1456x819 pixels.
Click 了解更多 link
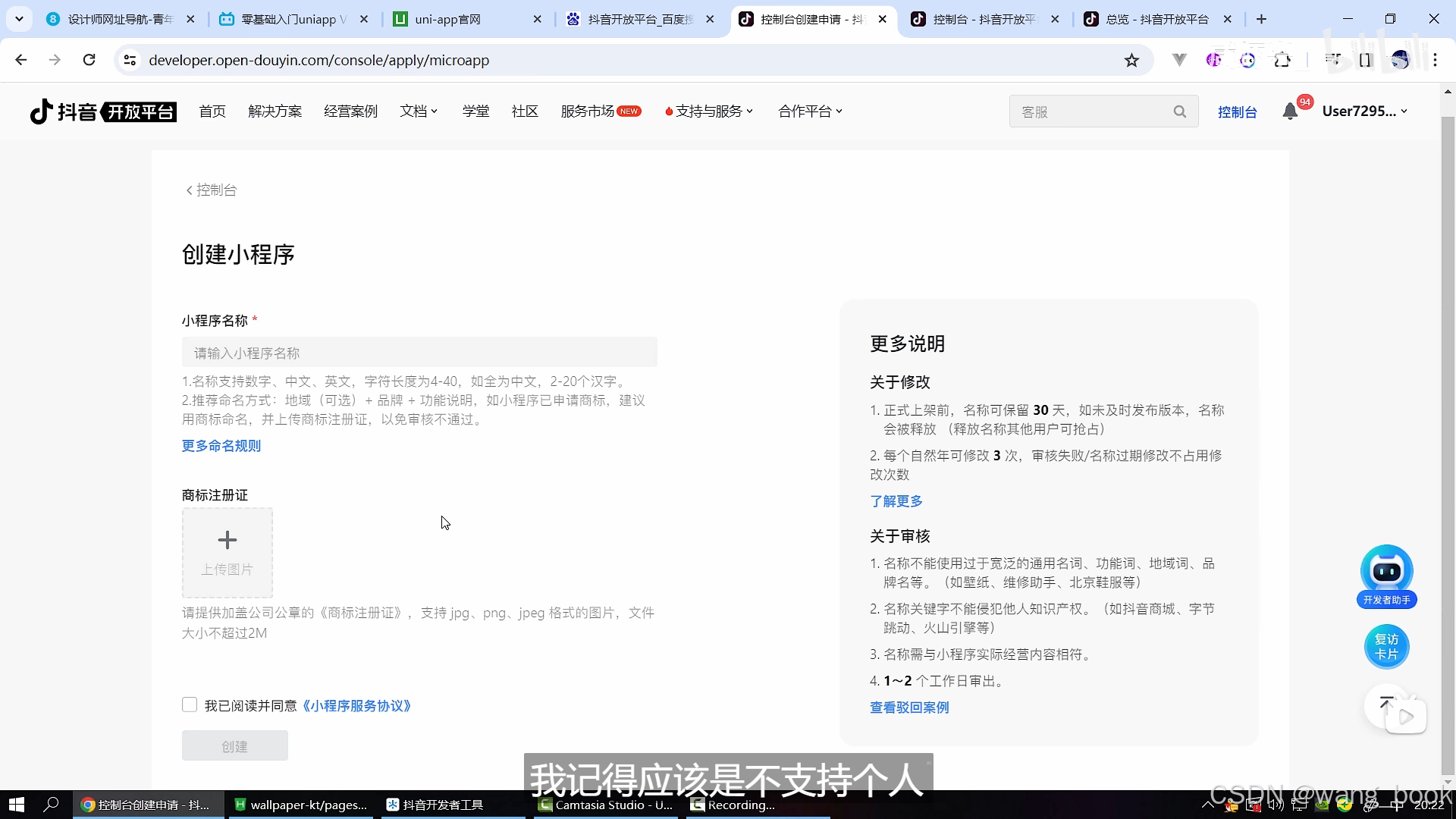(896, 501)
